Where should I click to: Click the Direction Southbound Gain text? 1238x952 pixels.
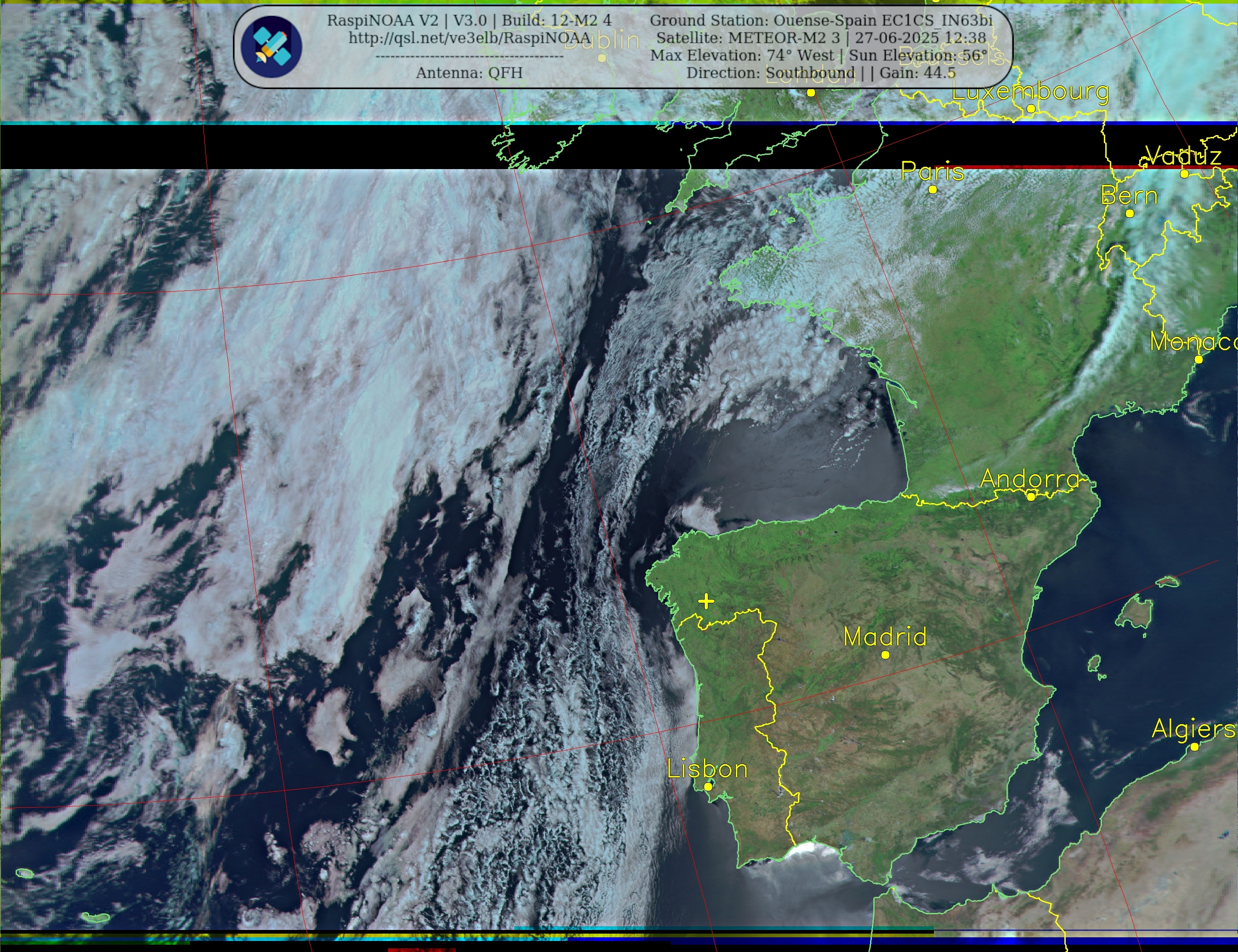[821, 73]
